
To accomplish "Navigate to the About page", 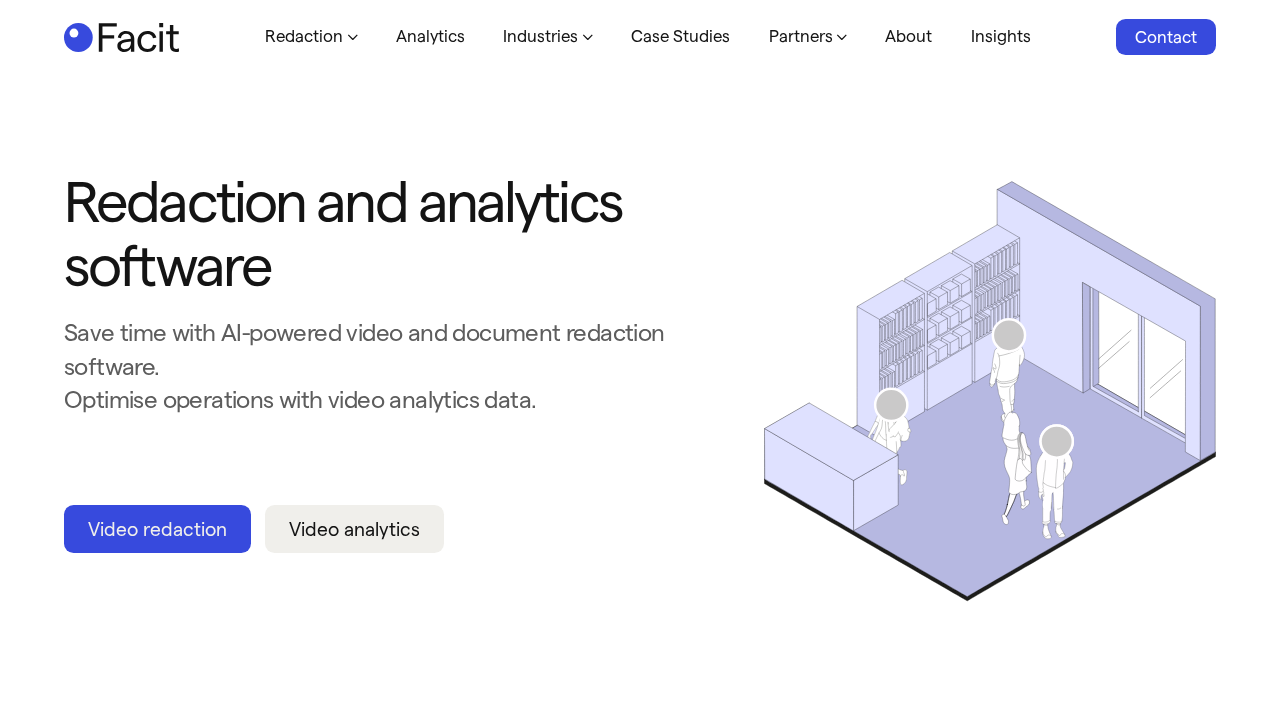I will 907,36.
